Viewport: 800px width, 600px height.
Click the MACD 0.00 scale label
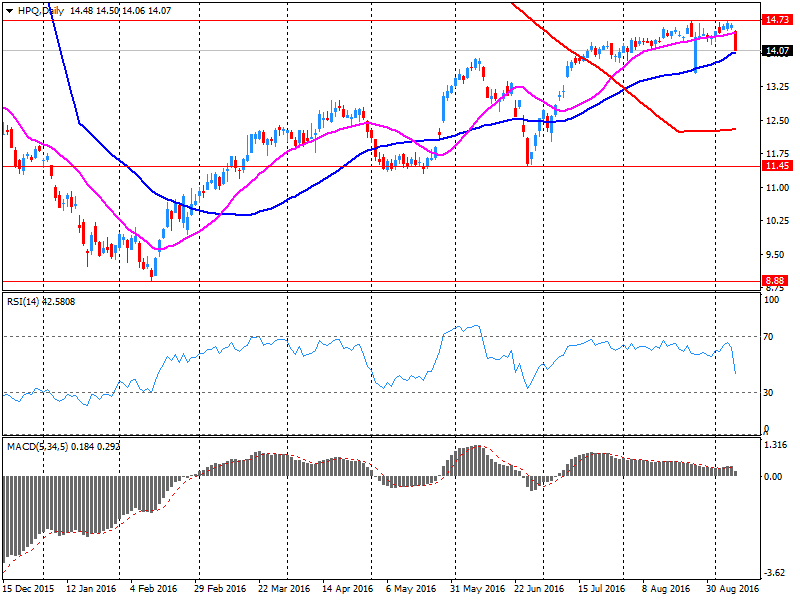(x=773, y=477)
